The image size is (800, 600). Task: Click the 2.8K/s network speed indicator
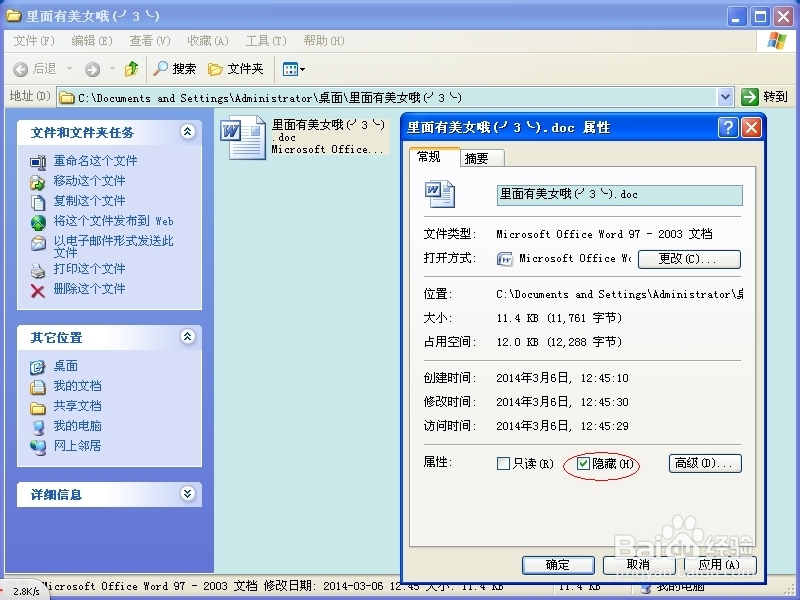[x=26, y=591]
